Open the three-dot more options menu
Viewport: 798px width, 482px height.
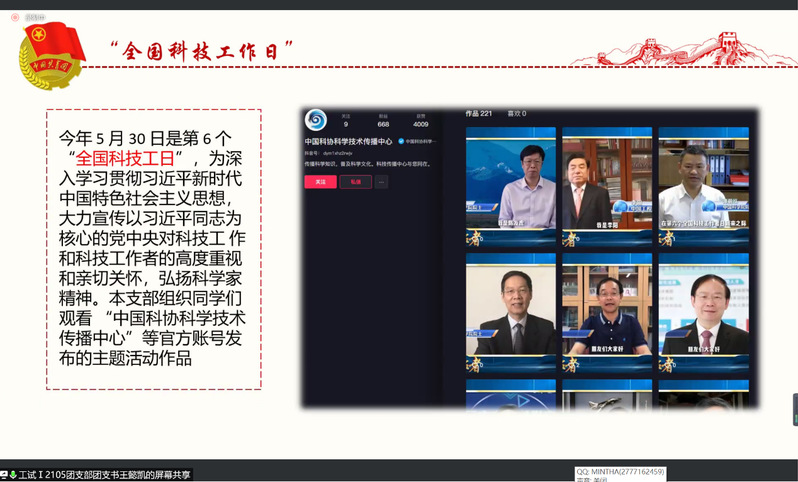pos(381,182)
